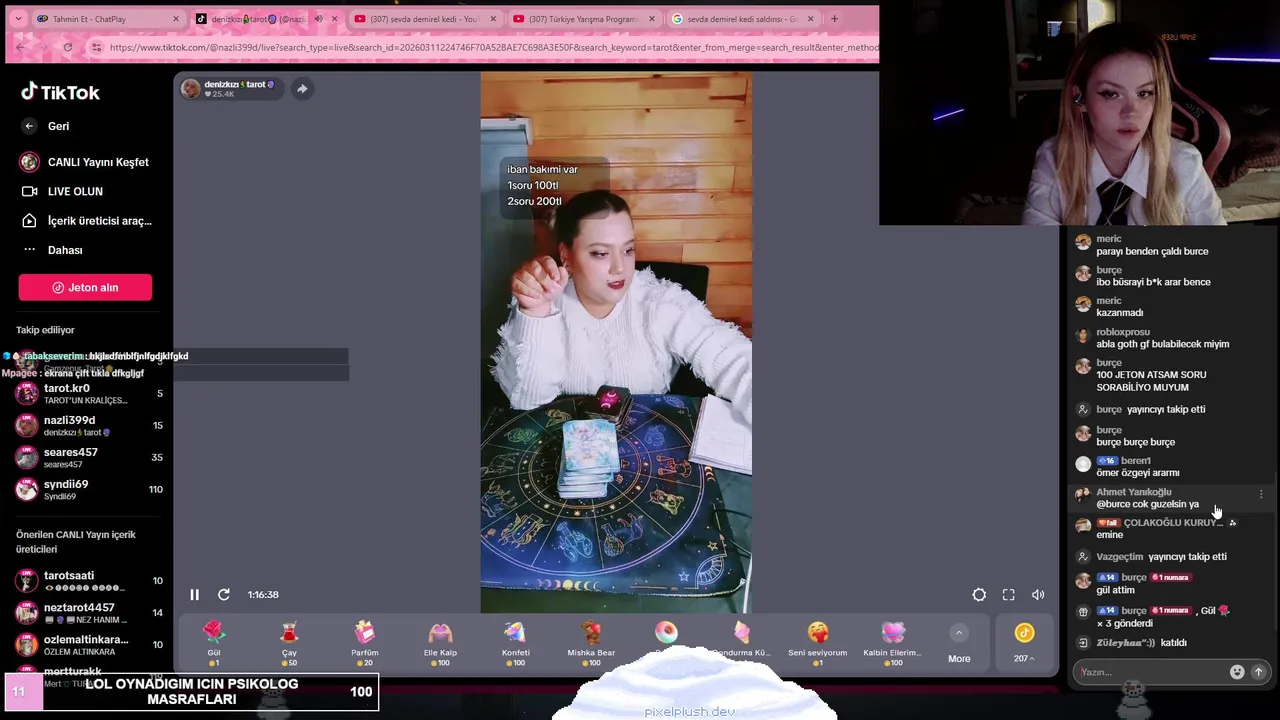Expand More gifts list
This screenshot has width=1280, height=720.
click(959, 642)
